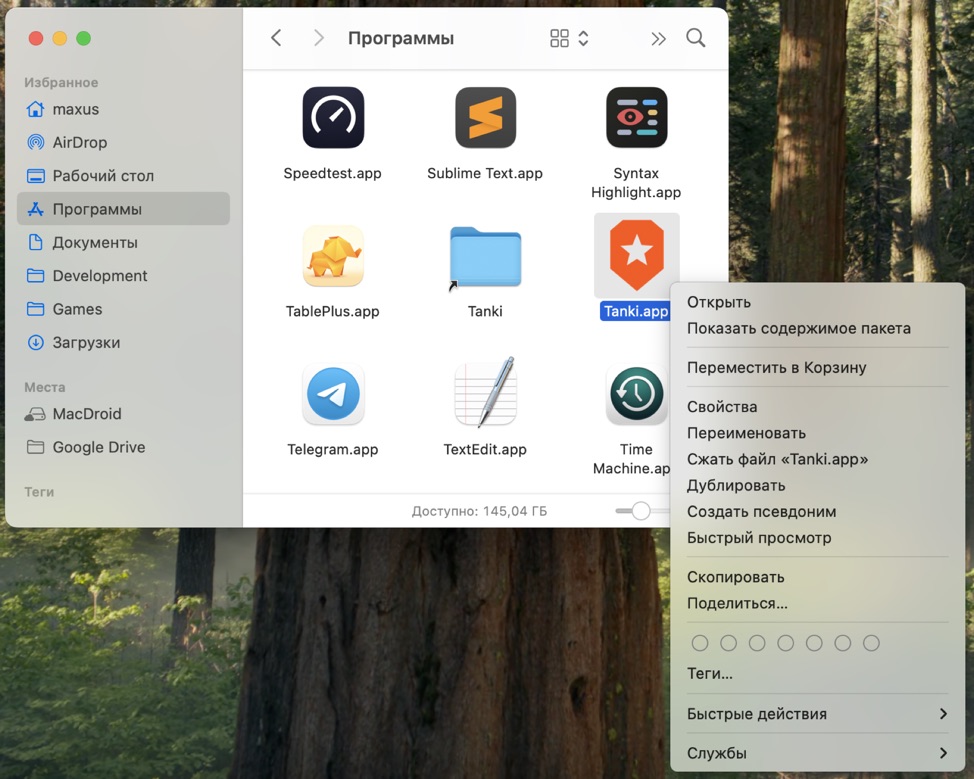This screenshot has width=974, height=779.
Task: Select the Syntax Highlight.app icon
Action: click(637, 117)
